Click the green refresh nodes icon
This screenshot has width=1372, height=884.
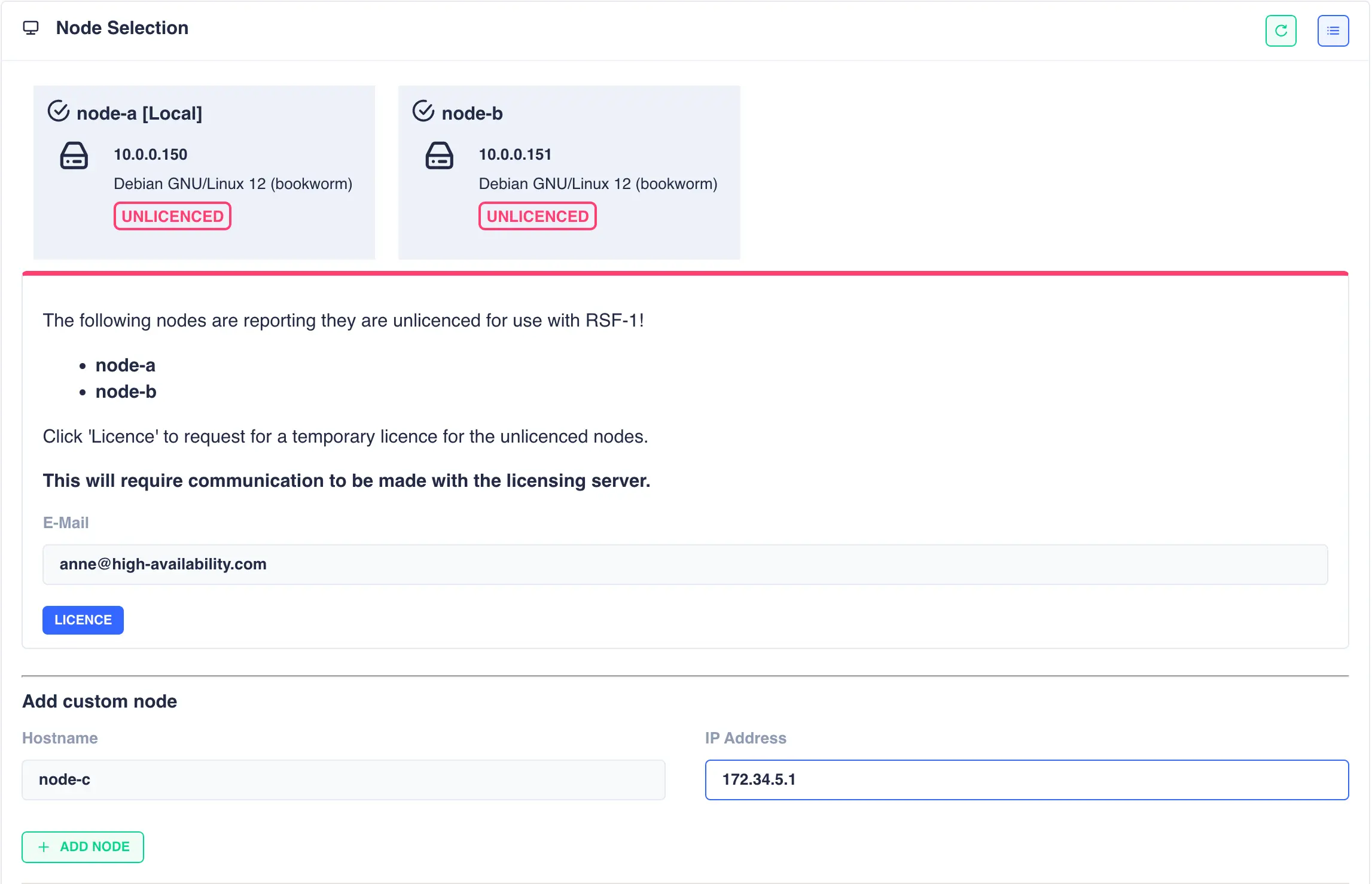1280,31
